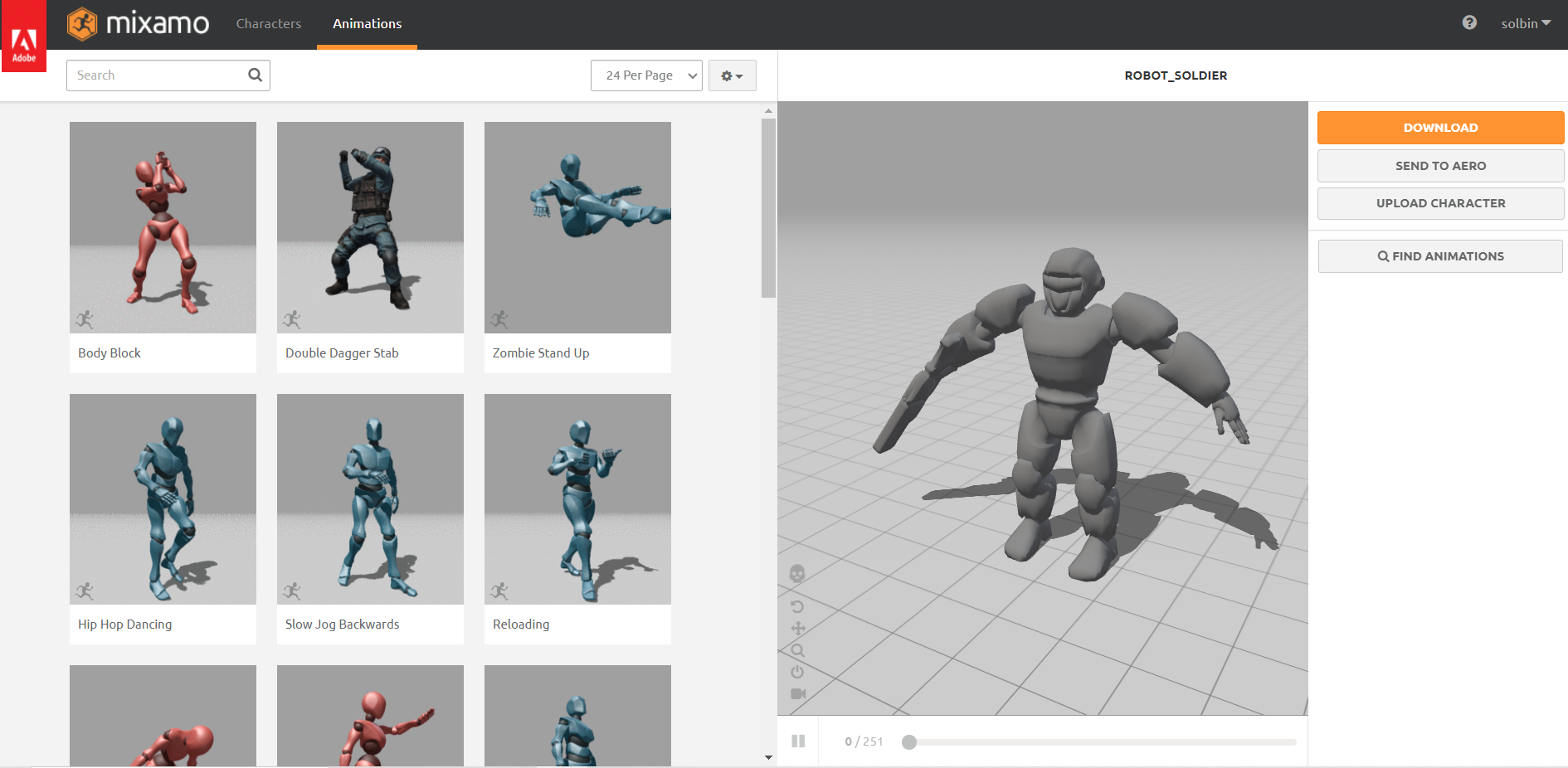
Task: Select the Animations tab
Action: [x=366, y=23]
